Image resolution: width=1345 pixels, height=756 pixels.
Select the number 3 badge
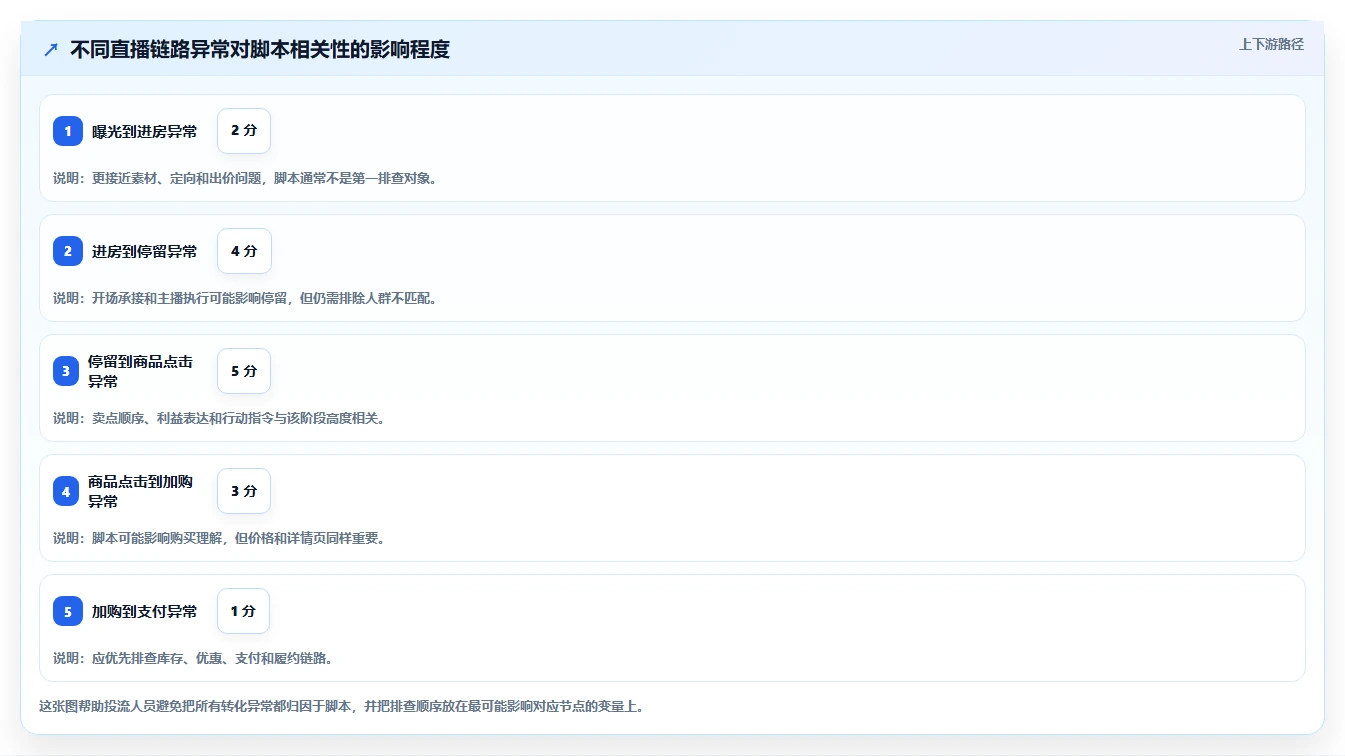(66, 371)
